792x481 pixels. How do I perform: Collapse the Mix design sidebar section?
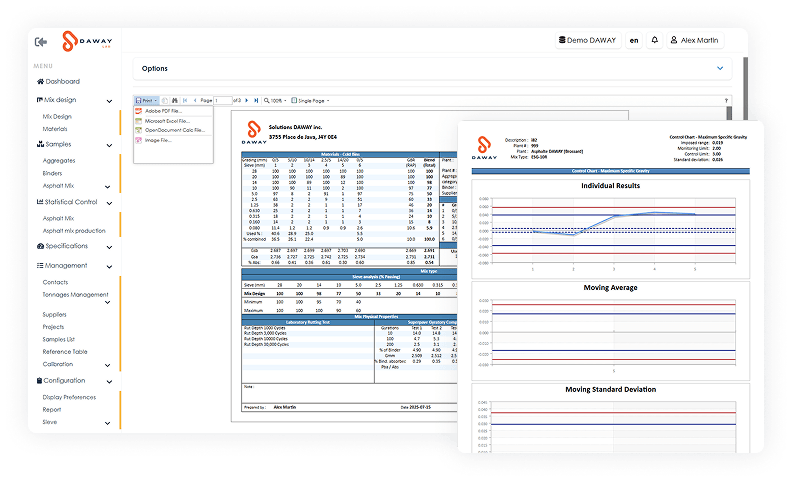point(108,100)
